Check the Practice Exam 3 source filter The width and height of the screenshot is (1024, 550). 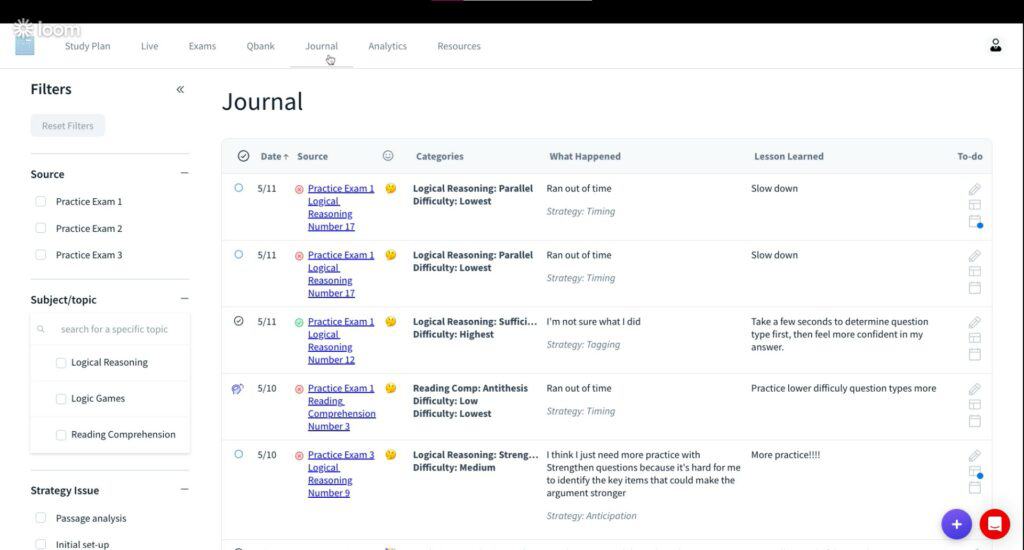click(x=40, y=255)
